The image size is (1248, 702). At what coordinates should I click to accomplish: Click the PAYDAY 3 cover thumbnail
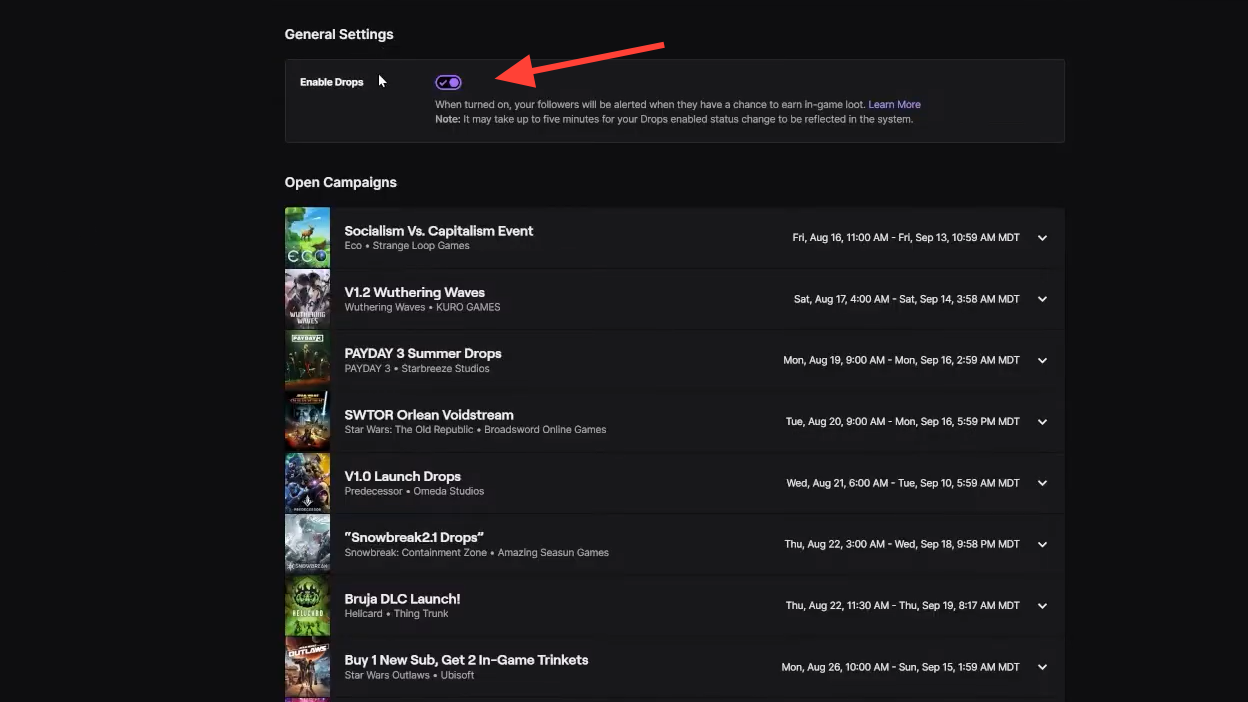coord(307,360)
